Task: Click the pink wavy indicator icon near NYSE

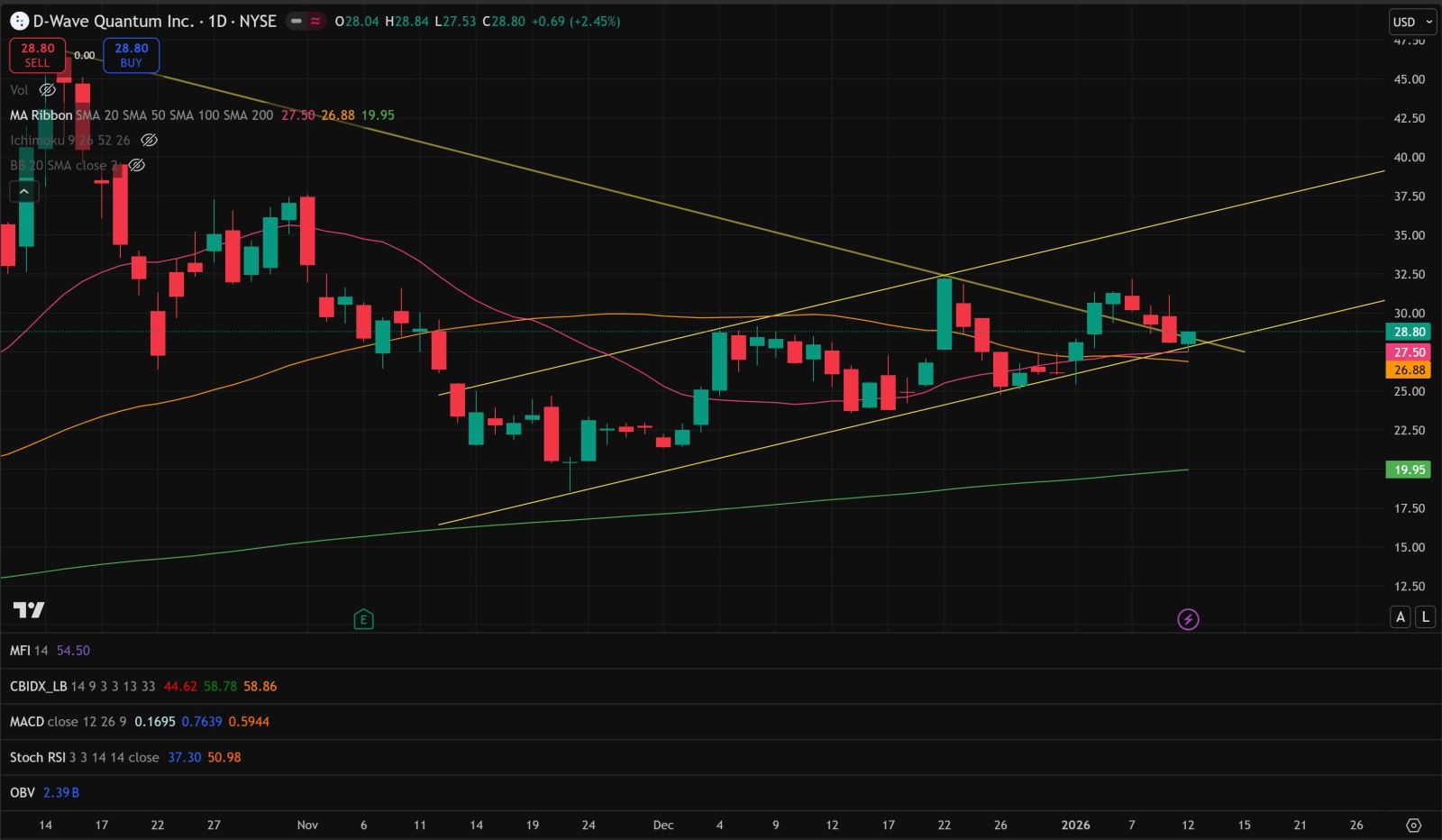Action: 315,21
